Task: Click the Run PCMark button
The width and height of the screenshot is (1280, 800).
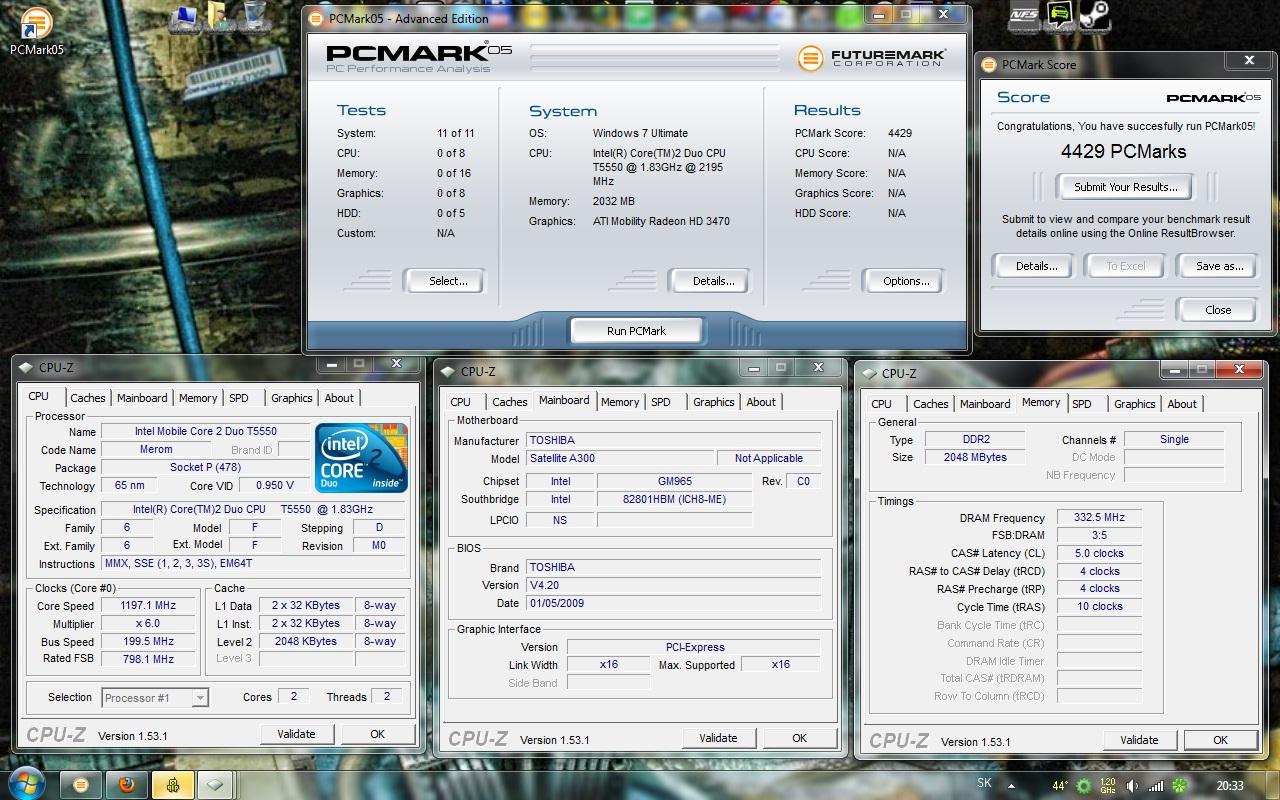Action: pyautogui.click(x=636, y=331)
